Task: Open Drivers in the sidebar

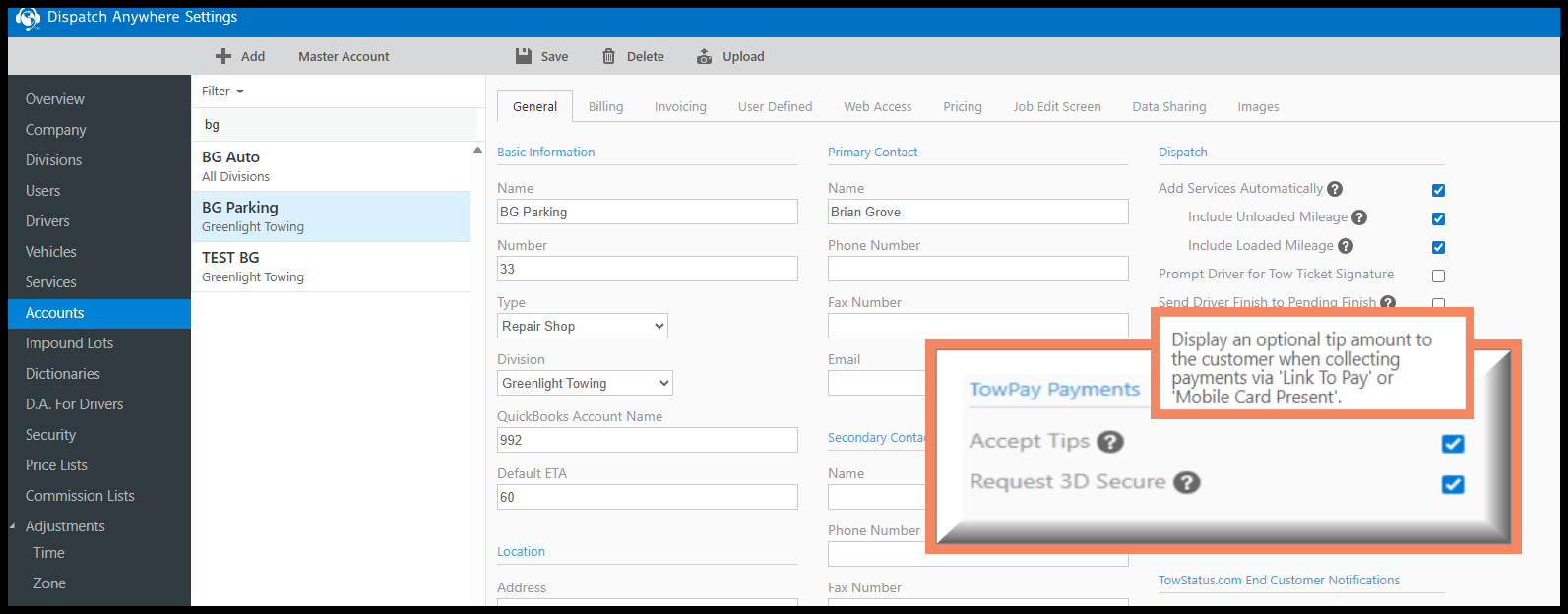Action: coord(99,221)
